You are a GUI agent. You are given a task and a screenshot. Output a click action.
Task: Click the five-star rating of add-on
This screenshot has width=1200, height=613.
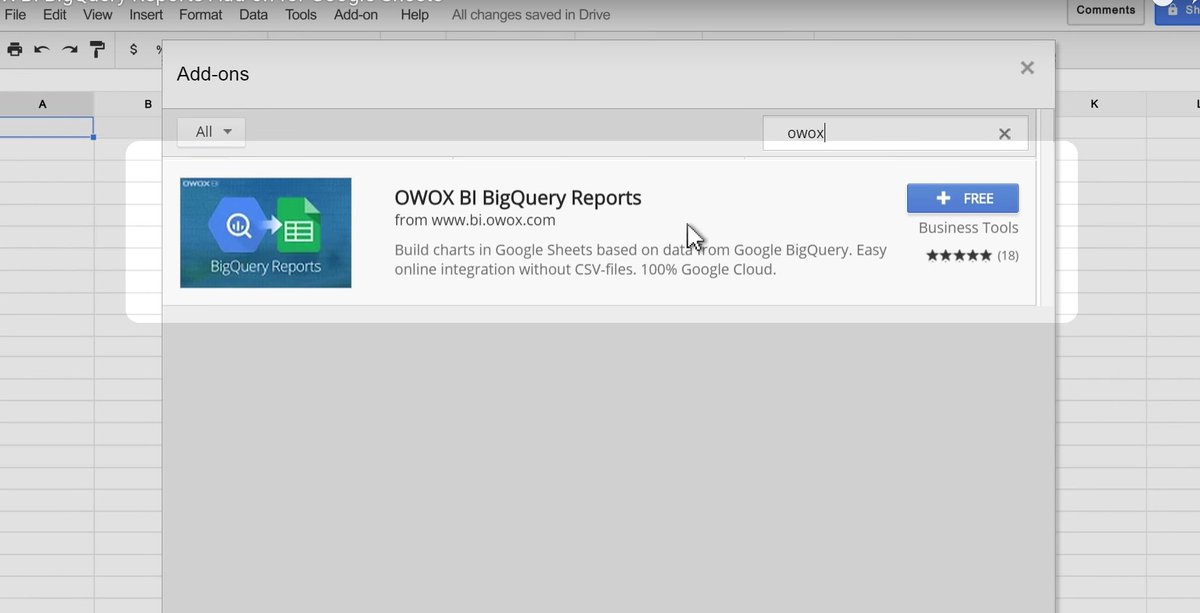(x=959, y=255)
